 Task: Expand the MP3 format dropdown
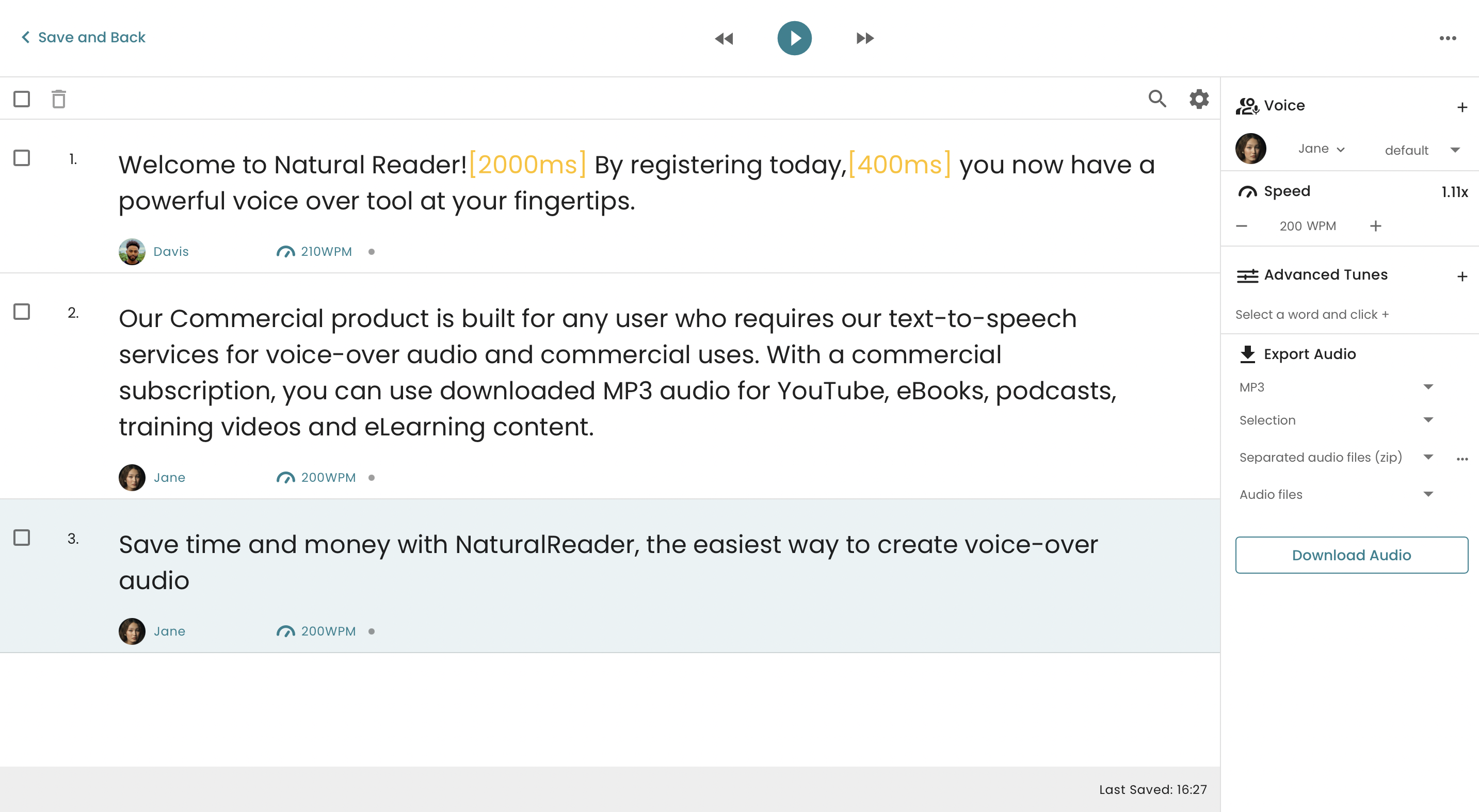click(x=1429, y=387)
